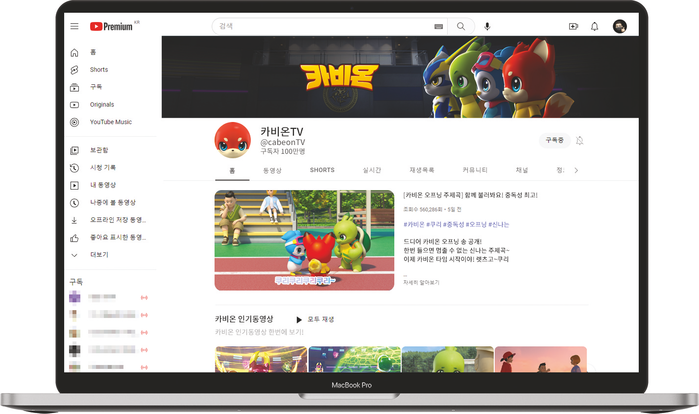The image size is (699, 414).
Task: Select the 홈 channel tab
Action: click(x=232, y=171)
